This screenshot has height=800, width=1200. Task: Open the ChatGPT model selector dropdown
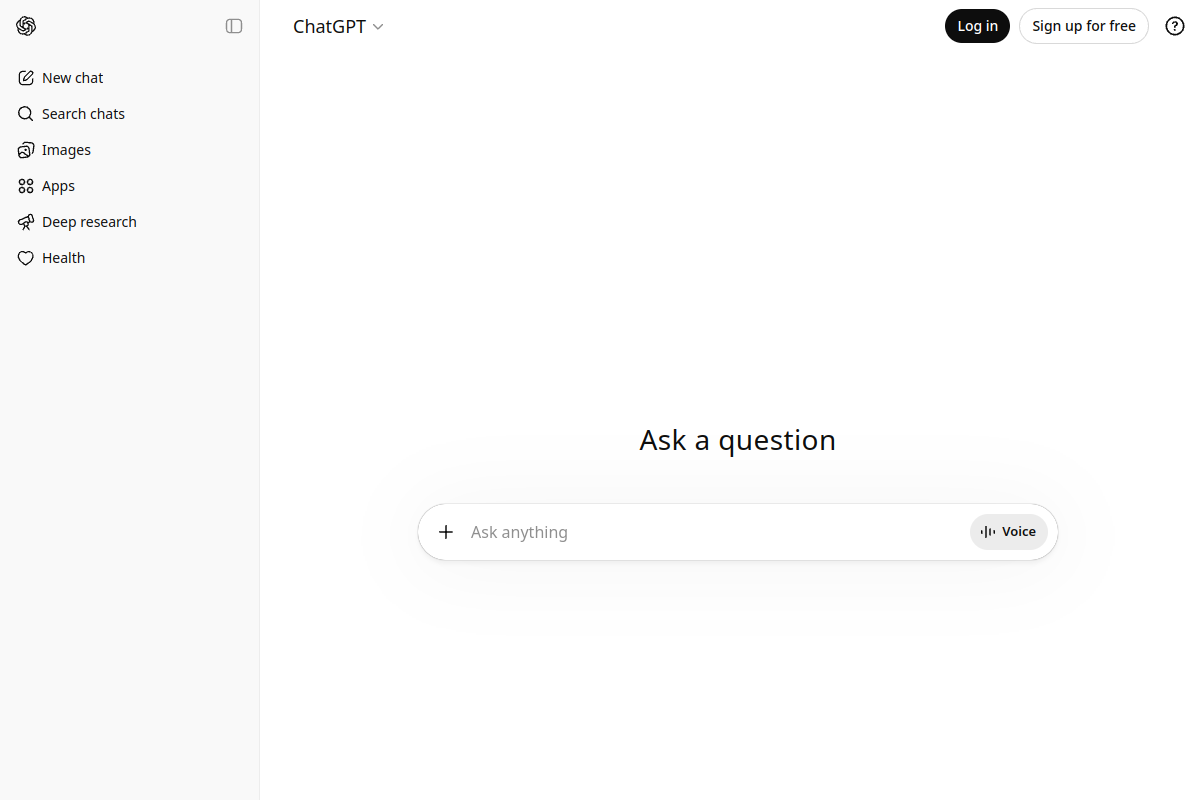click(x=338, y=26)
